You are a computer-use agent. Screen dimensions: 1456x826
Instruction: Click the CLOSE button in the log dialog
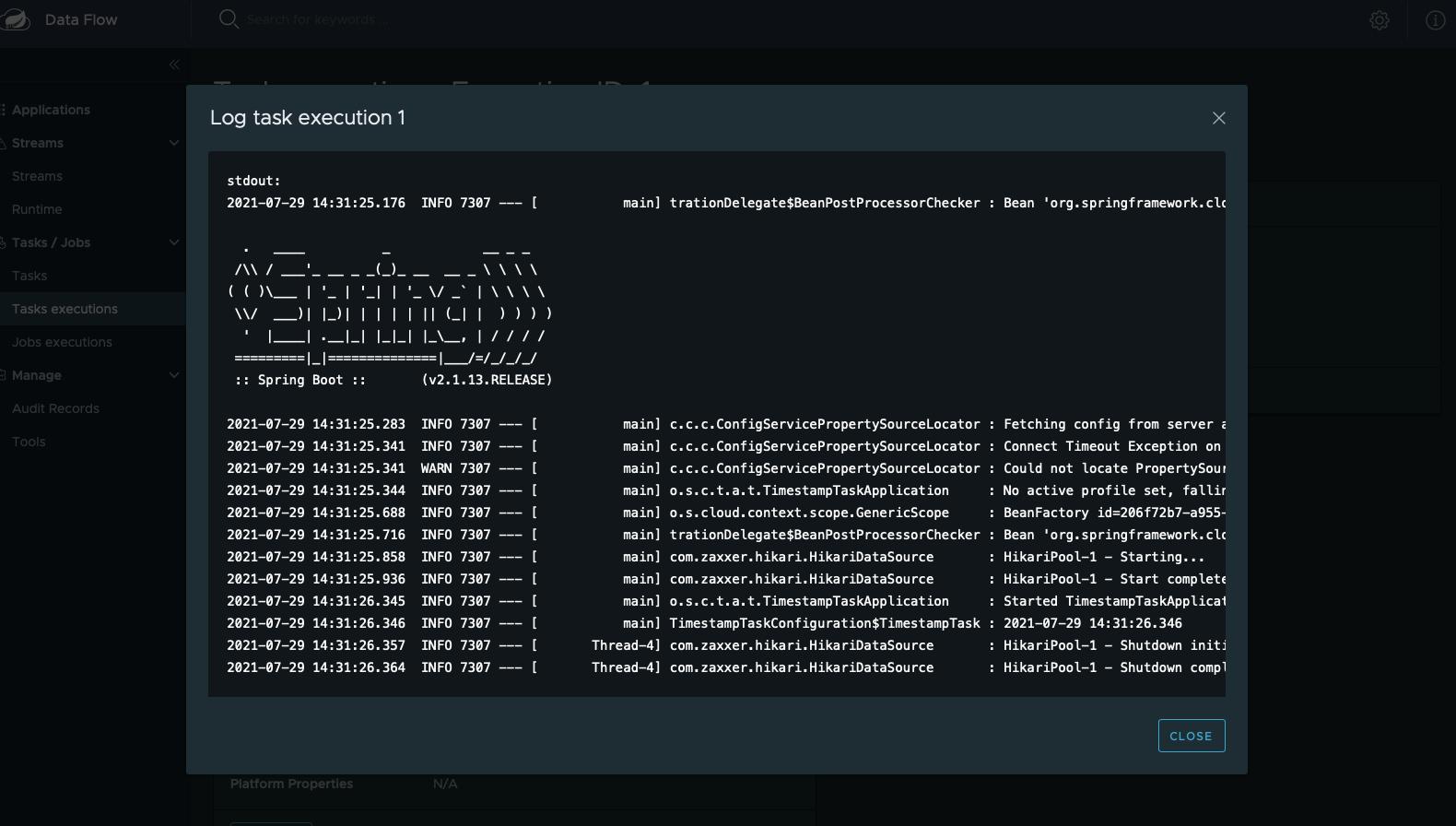click(x=1192, y=736)
